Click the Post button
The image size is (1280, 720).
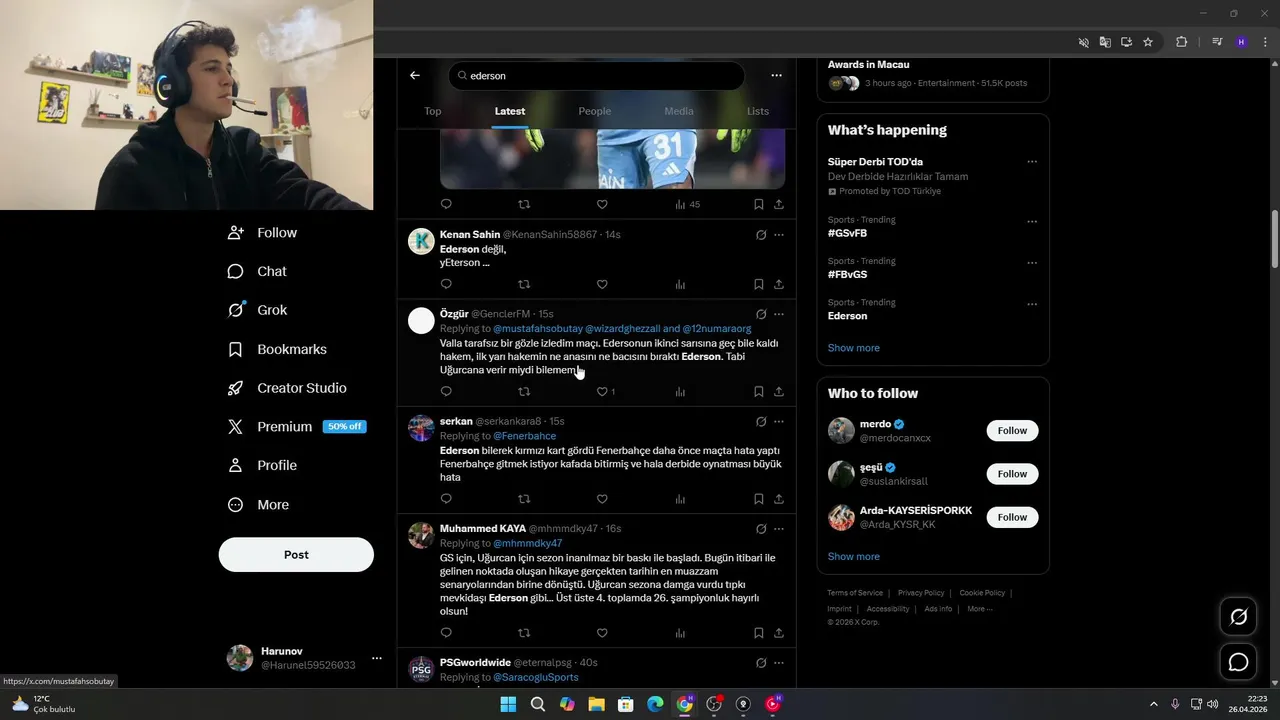pos(296,554)
